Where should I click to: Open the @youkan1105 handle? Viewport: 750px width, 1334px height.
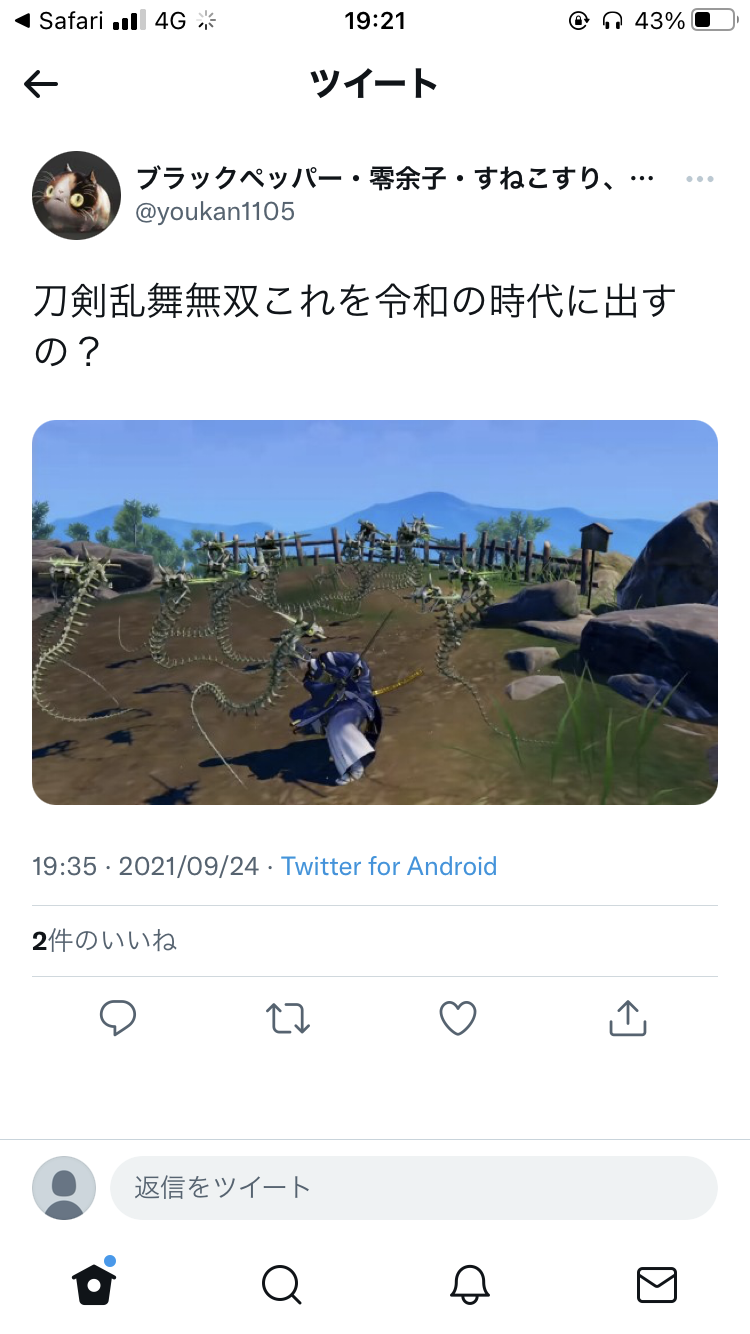tap(215, 212)
